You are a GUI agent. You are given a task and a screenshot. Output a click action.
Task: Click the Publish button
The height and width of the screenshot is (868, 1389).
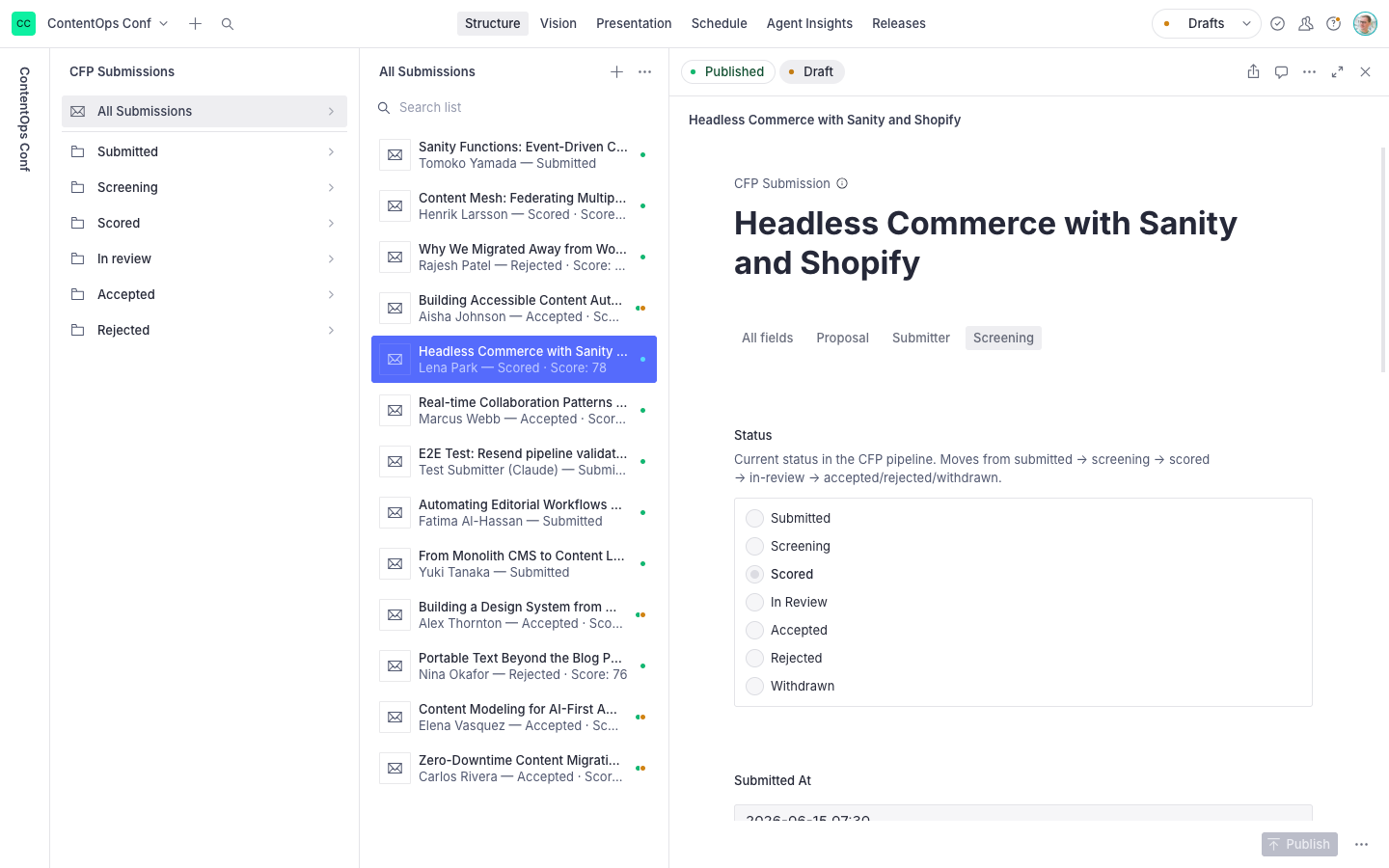tap(1299, 844)
